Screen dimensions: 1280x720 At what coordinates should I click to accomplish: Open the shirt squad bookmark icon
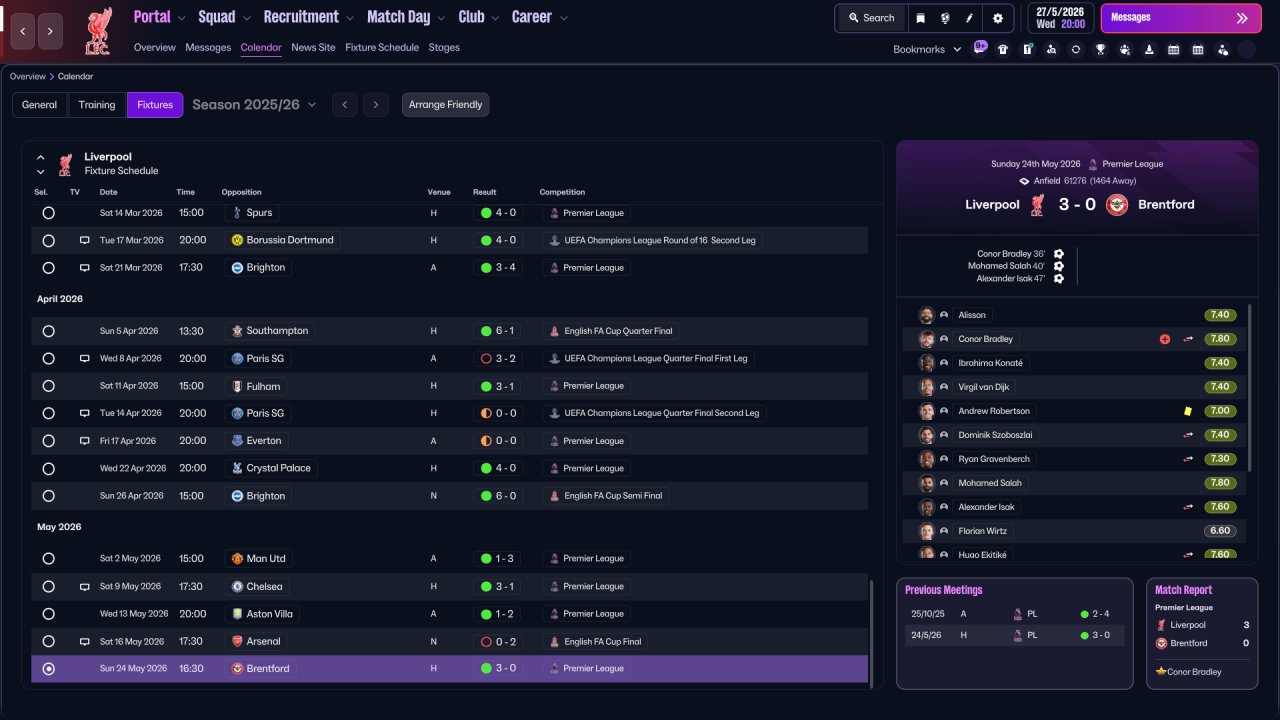[x=1003, y=49]
